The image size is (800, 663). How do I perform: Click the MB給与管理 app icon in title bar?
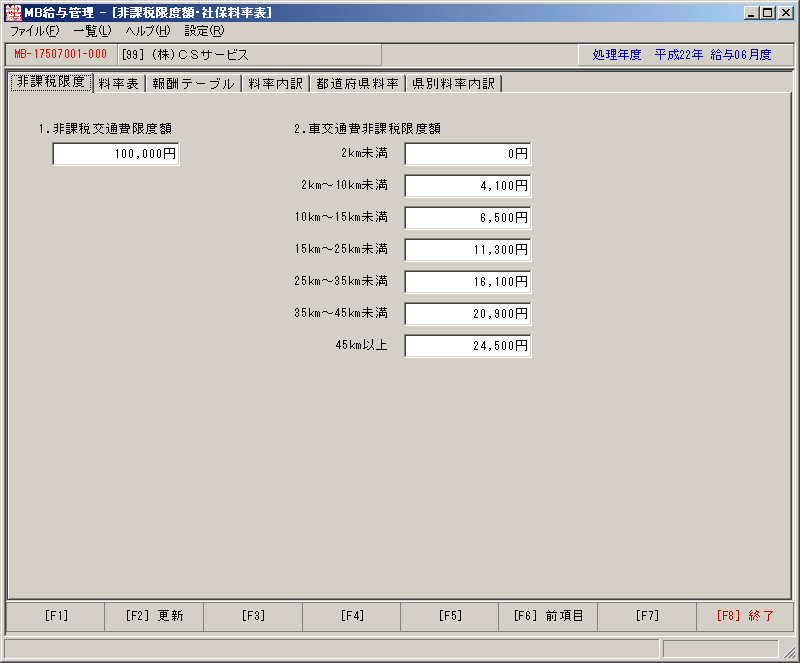tap(13, 13)
